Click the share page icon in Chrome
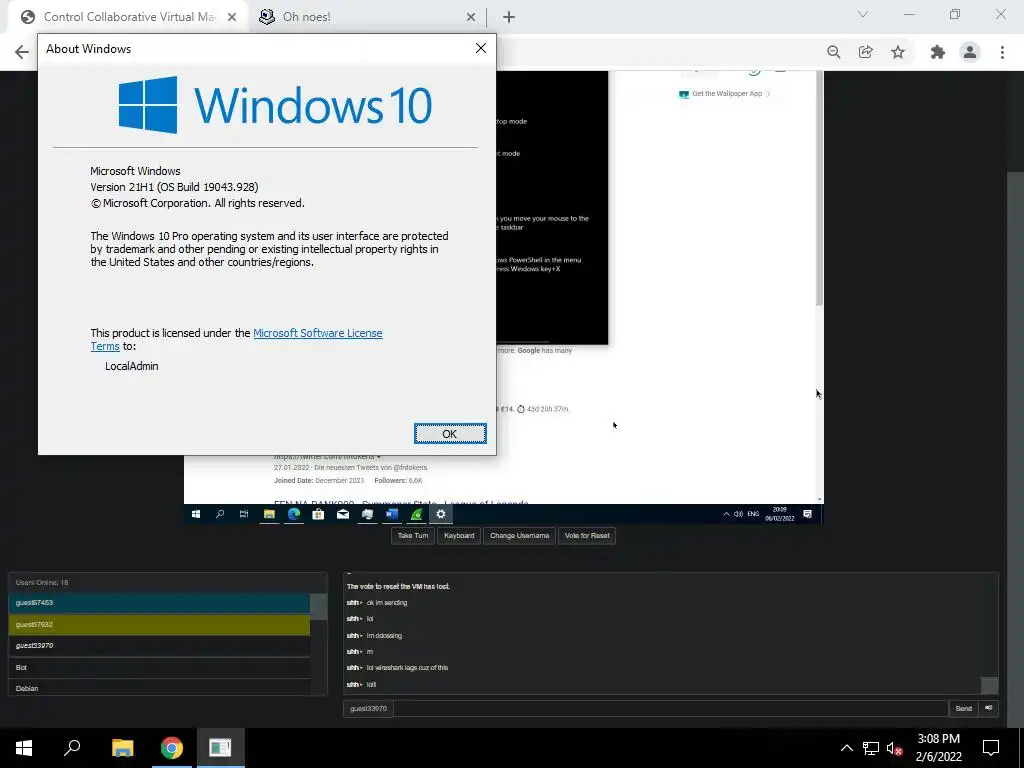1024x768 pixels. [x=865, y=52]
